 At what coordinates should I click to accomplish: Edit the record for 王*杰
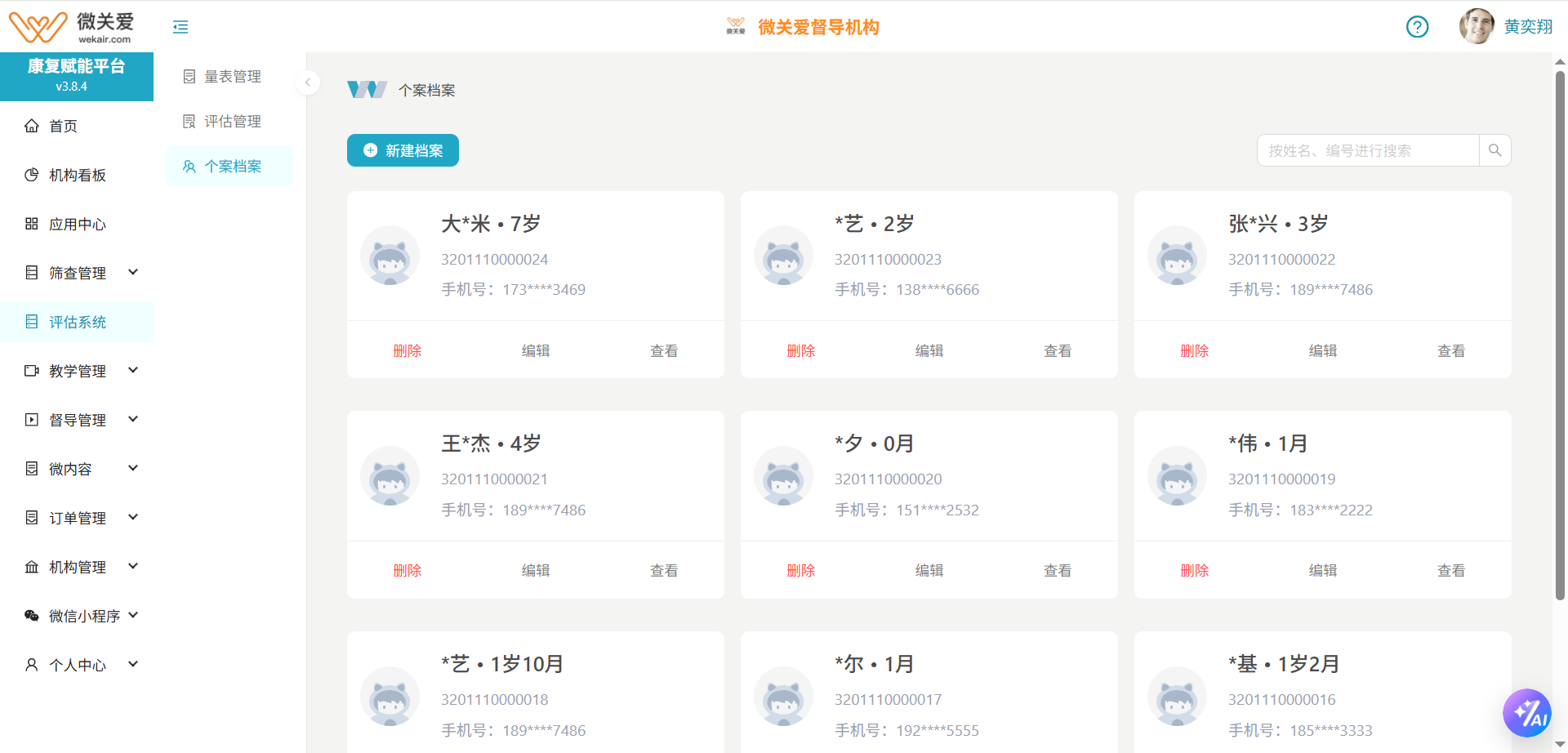coord(536,570)
